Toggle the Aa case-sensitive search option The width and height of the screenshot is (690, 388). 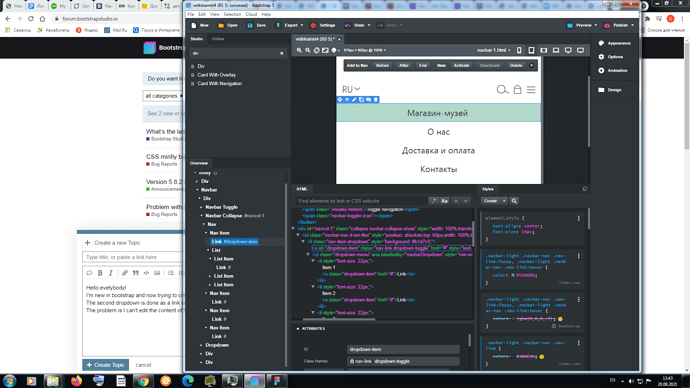(444, 201)
